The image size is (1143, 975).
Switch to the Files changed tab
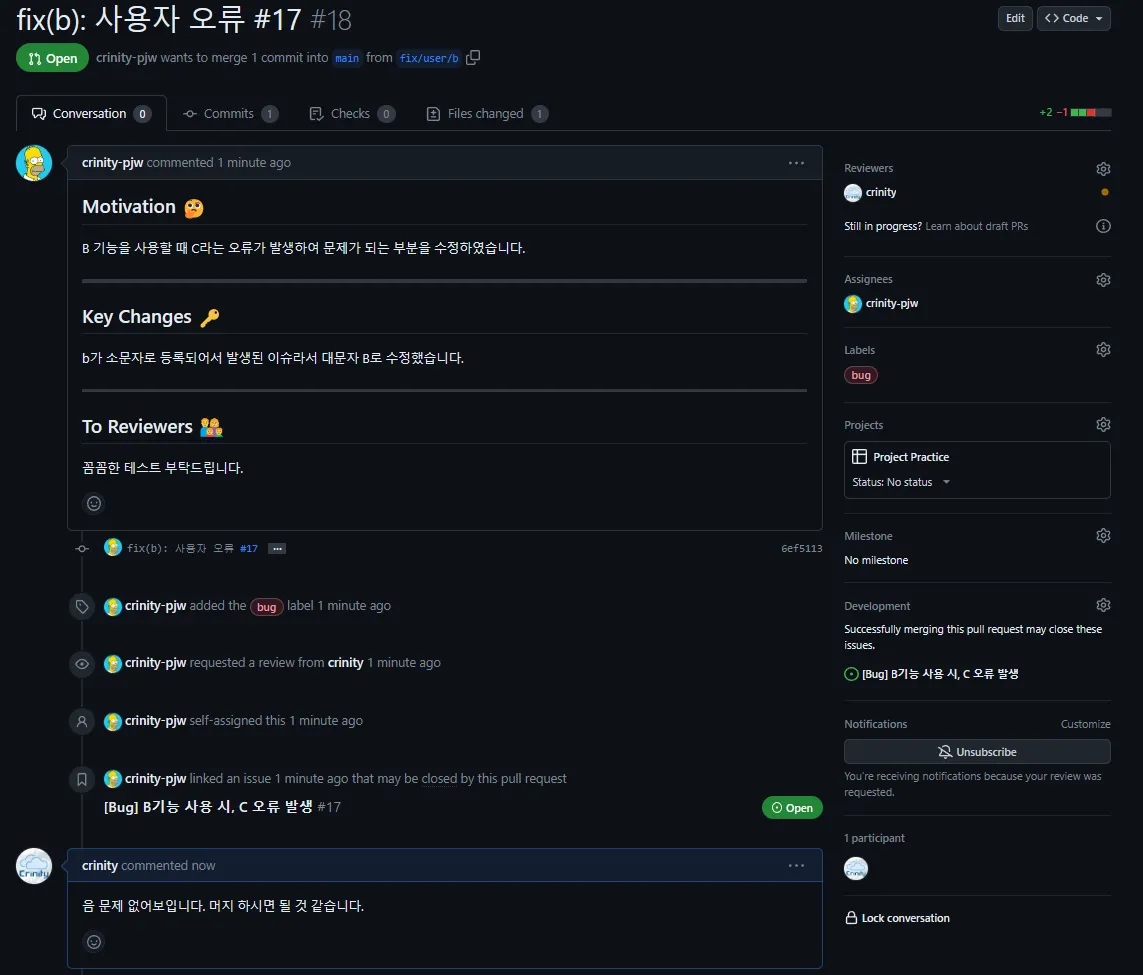coord(487,114)
